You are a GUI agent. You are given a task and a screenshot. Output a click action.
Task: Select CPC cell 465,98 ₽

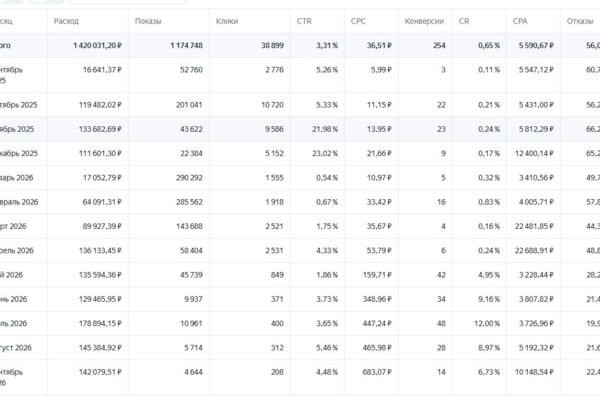point(377,348)
